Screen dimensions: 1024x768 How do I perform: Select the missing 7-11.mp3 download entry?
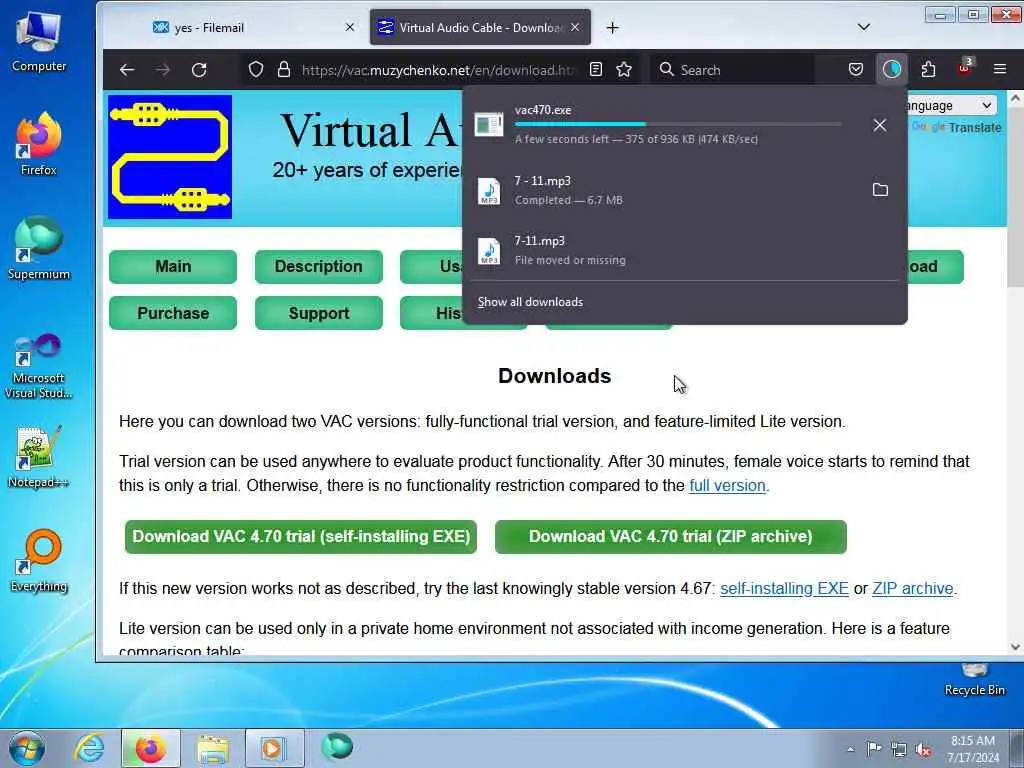pyautogui.click(x=684, y=250)
